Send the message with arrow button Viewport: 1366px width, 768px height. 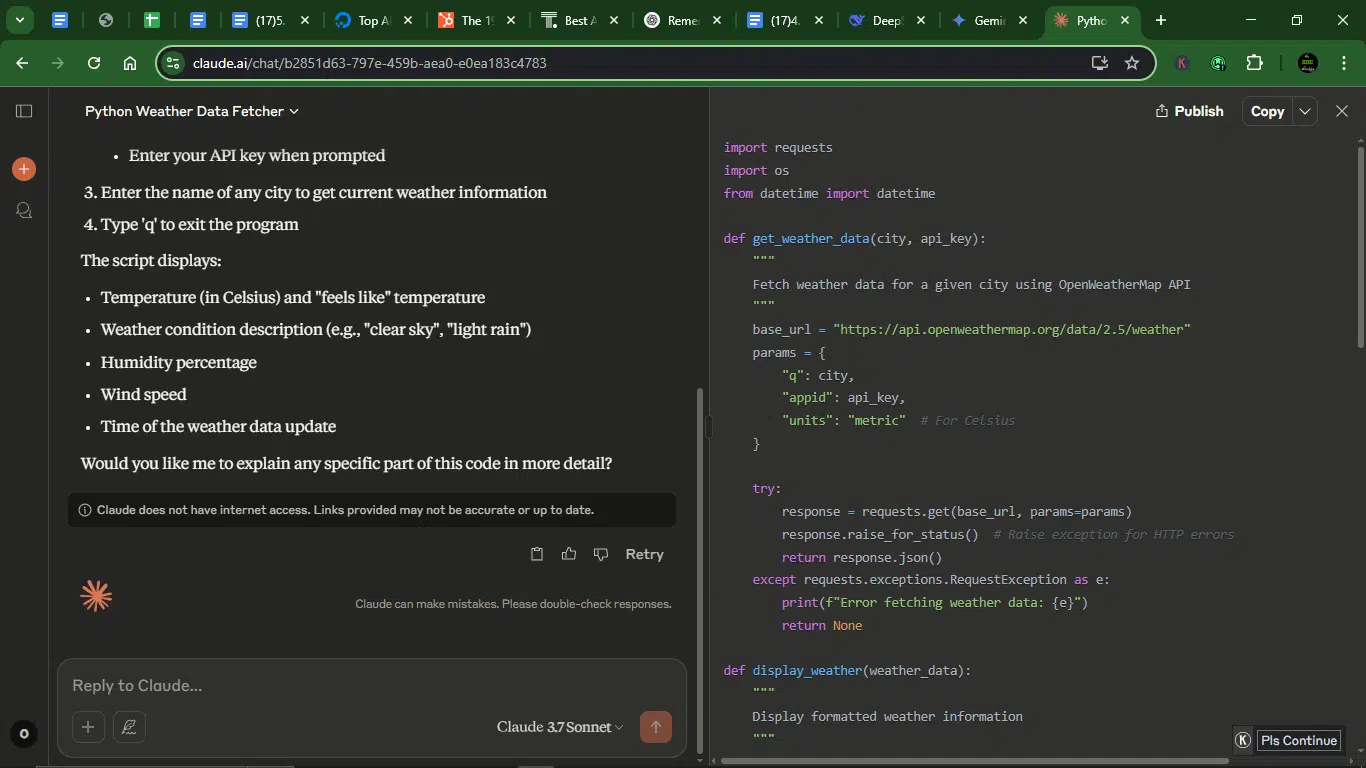656,727
